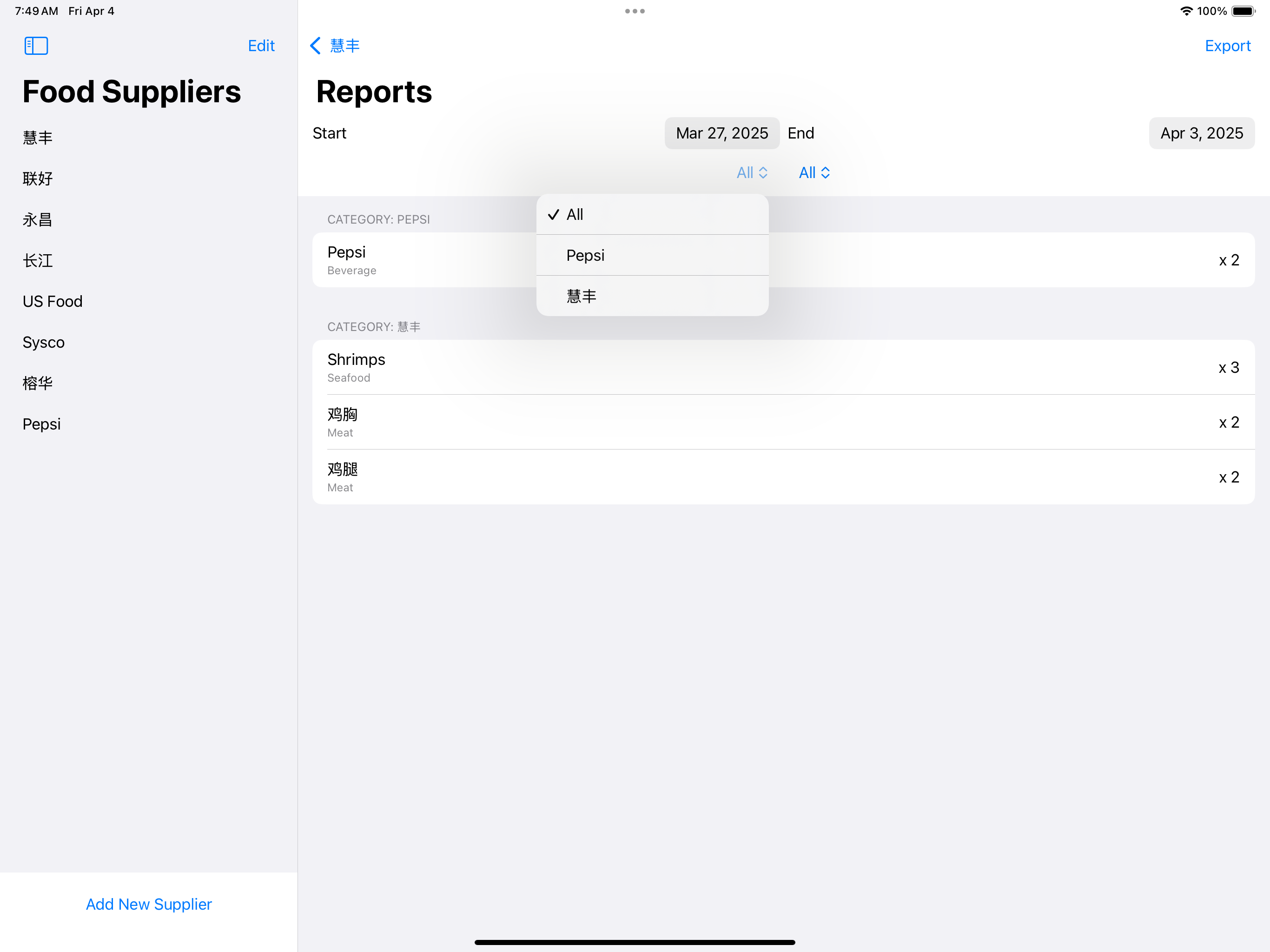Image resolution: width=1270 pixels, height=952 pixels.
Task: Click the x 3 quantity for Shrimps
Action: click(1229, 368)
